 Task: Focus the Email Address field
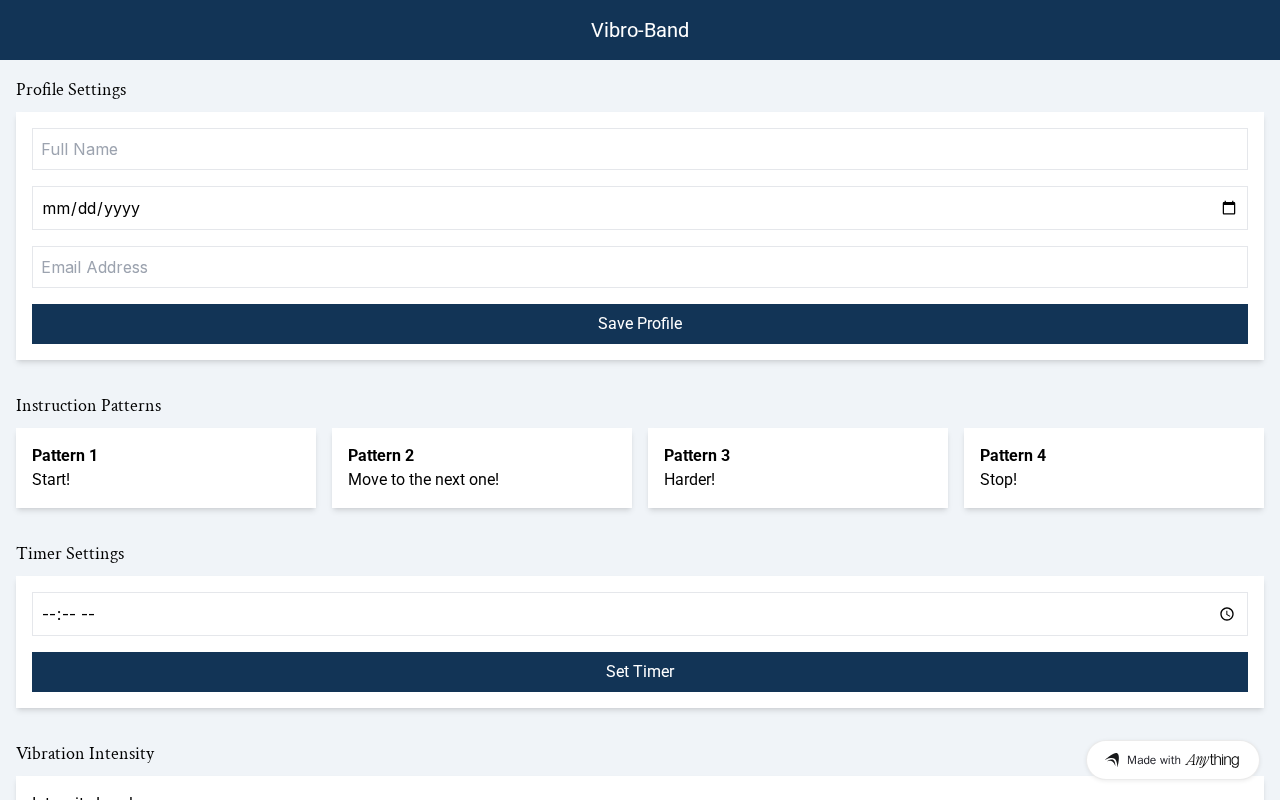[x=640, y=267]
